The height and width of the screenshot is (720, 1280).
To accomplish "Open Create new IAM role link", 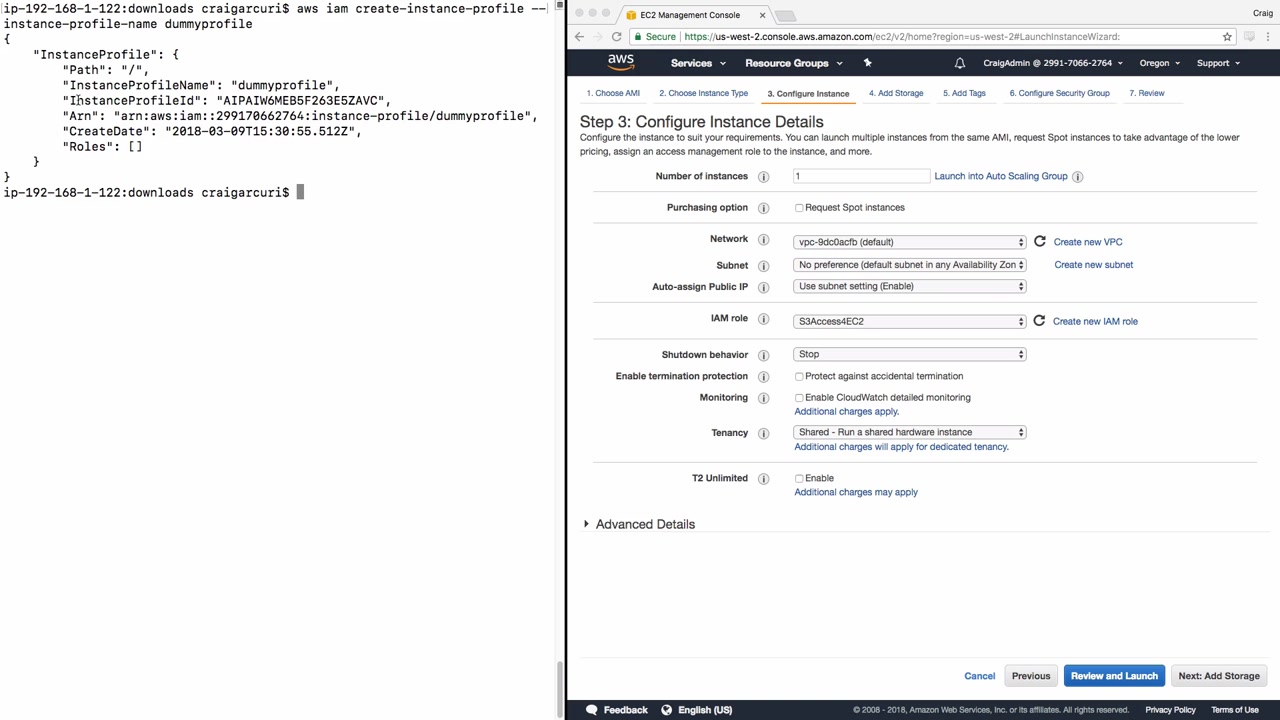I will [1095, 321].
